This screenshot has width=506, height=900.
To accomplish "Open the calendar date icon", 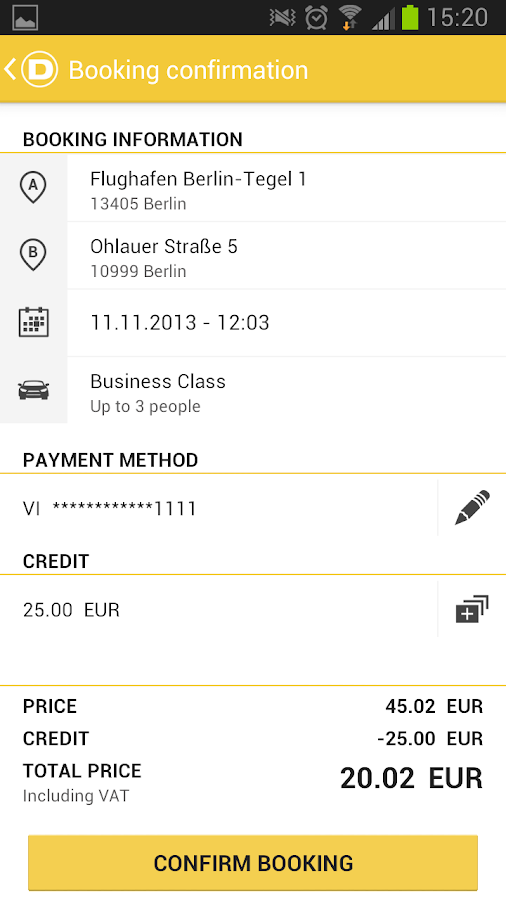I will tap(33, 322).
